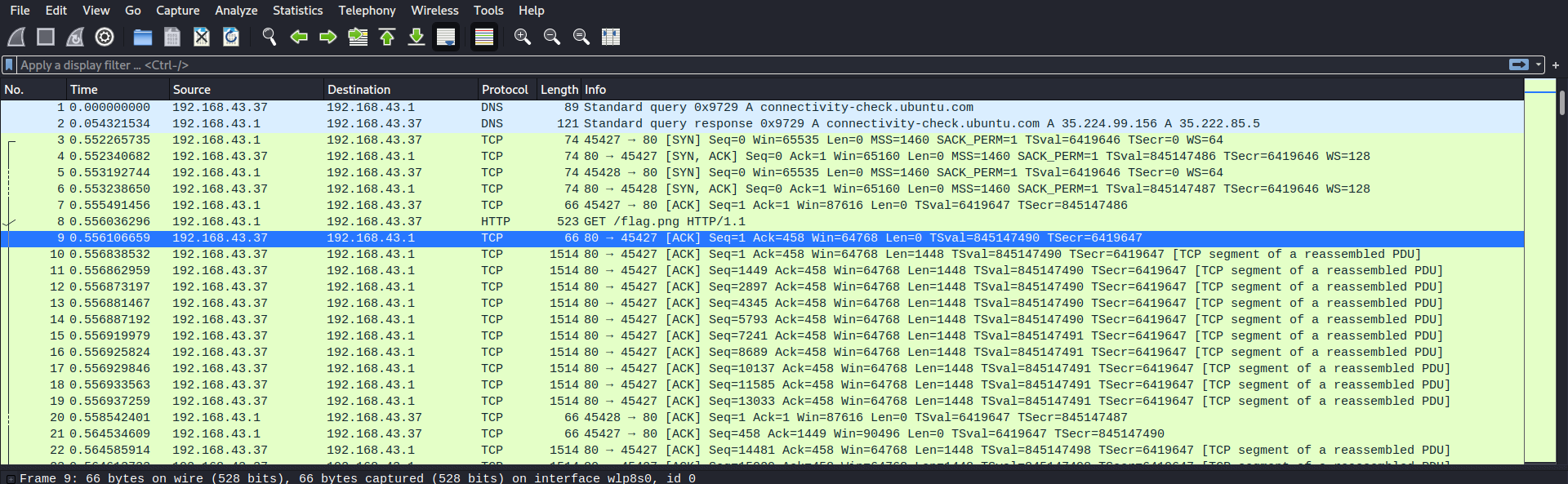This screenshot has width=1568, height=484.
Task: Toggle auto scroll during live capture
Action: click(x=446, y=37)
